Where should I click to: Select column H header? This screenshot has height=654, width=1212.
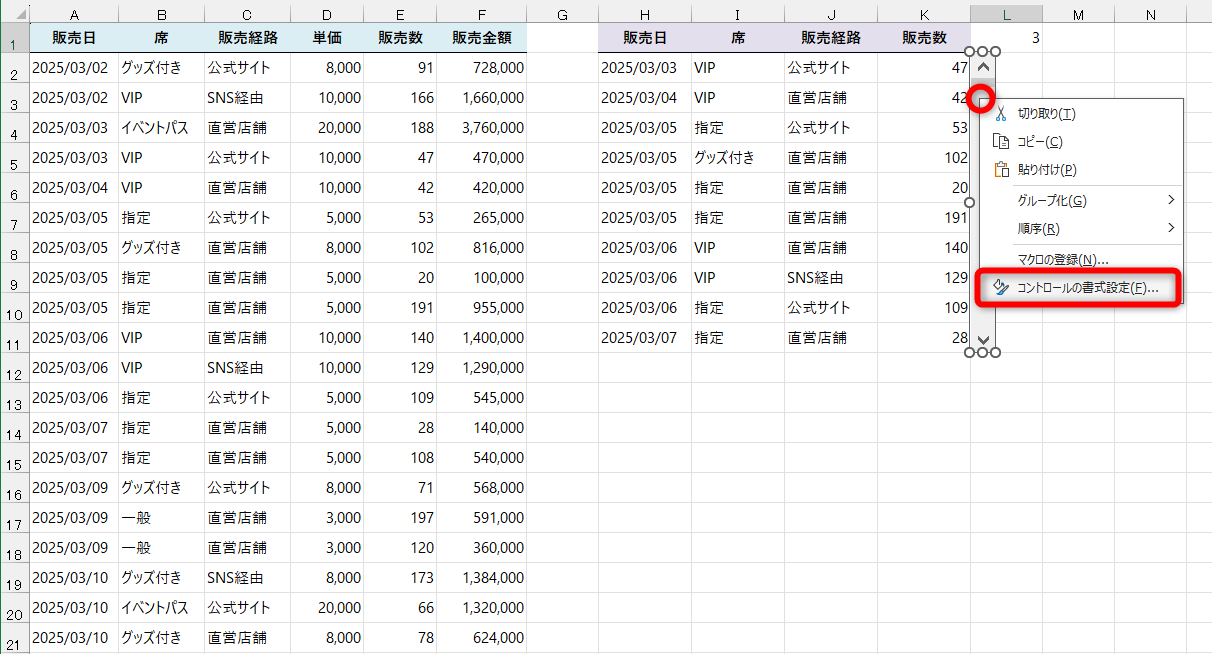point(644,14)
